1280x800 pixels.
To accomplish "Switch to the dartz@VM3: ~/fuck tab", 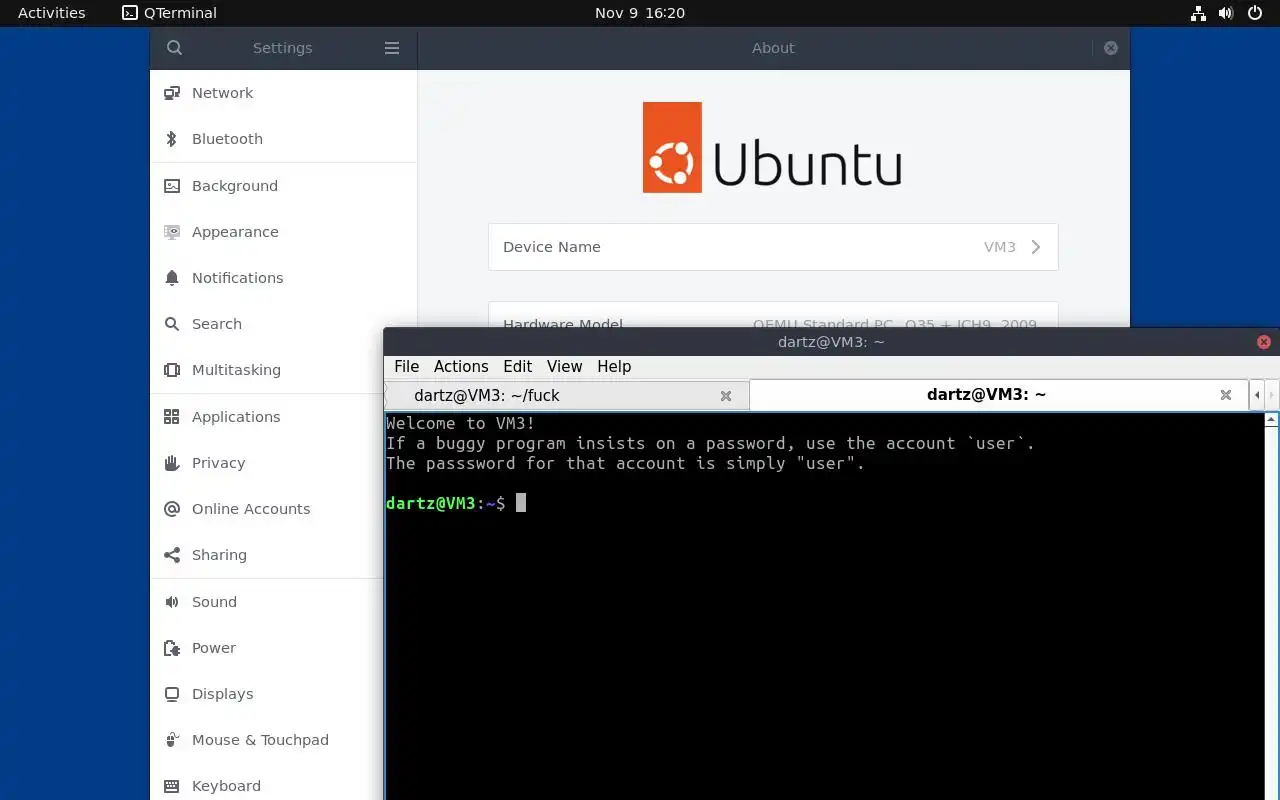I will point(568,396).
